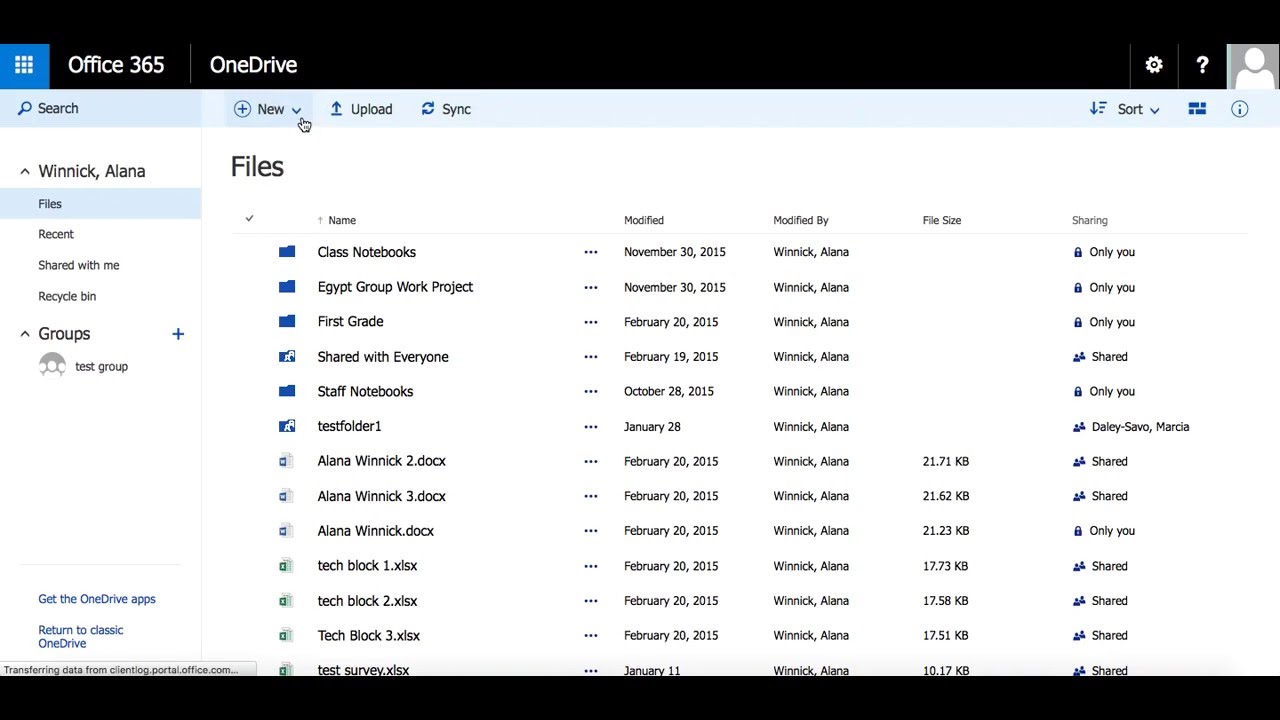The width and height of the screenshot is (1280, 720).
Task: Sort by the Sharing column header
Action: (1090, 220)
